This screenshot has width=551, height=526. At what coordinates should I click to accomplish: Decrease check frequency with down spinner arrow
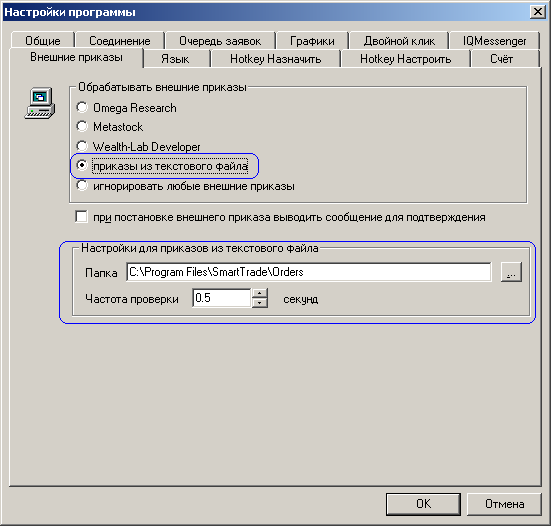260,303
